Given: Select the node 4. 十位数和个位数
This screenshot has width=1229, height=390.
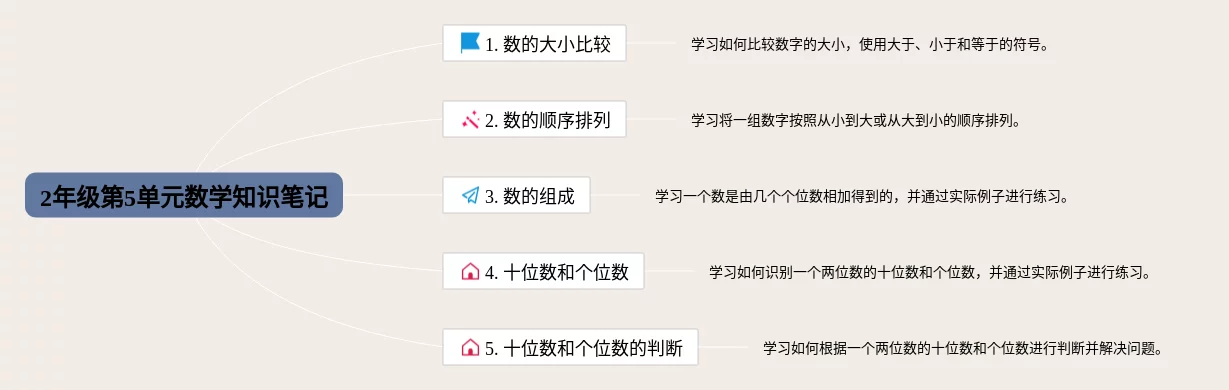Looking at the screenshot, I should point(543,271).
